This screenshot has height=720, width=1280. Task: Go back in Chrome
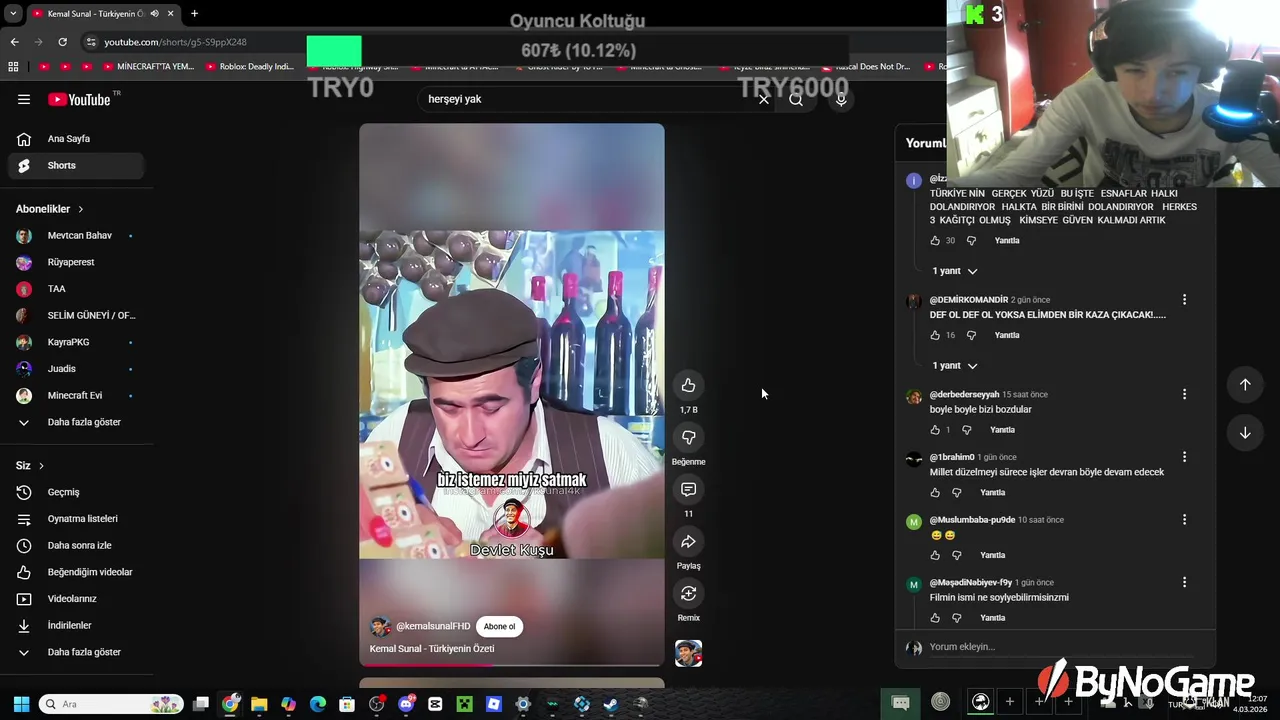14,42
